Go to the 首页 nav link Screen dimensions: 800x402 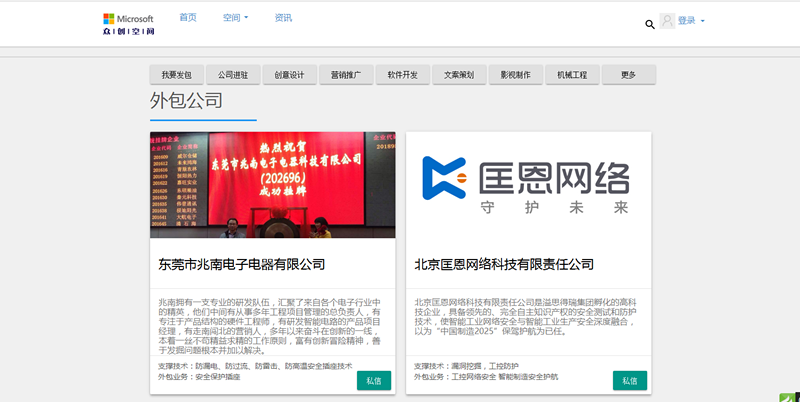(x=188, y=18)
